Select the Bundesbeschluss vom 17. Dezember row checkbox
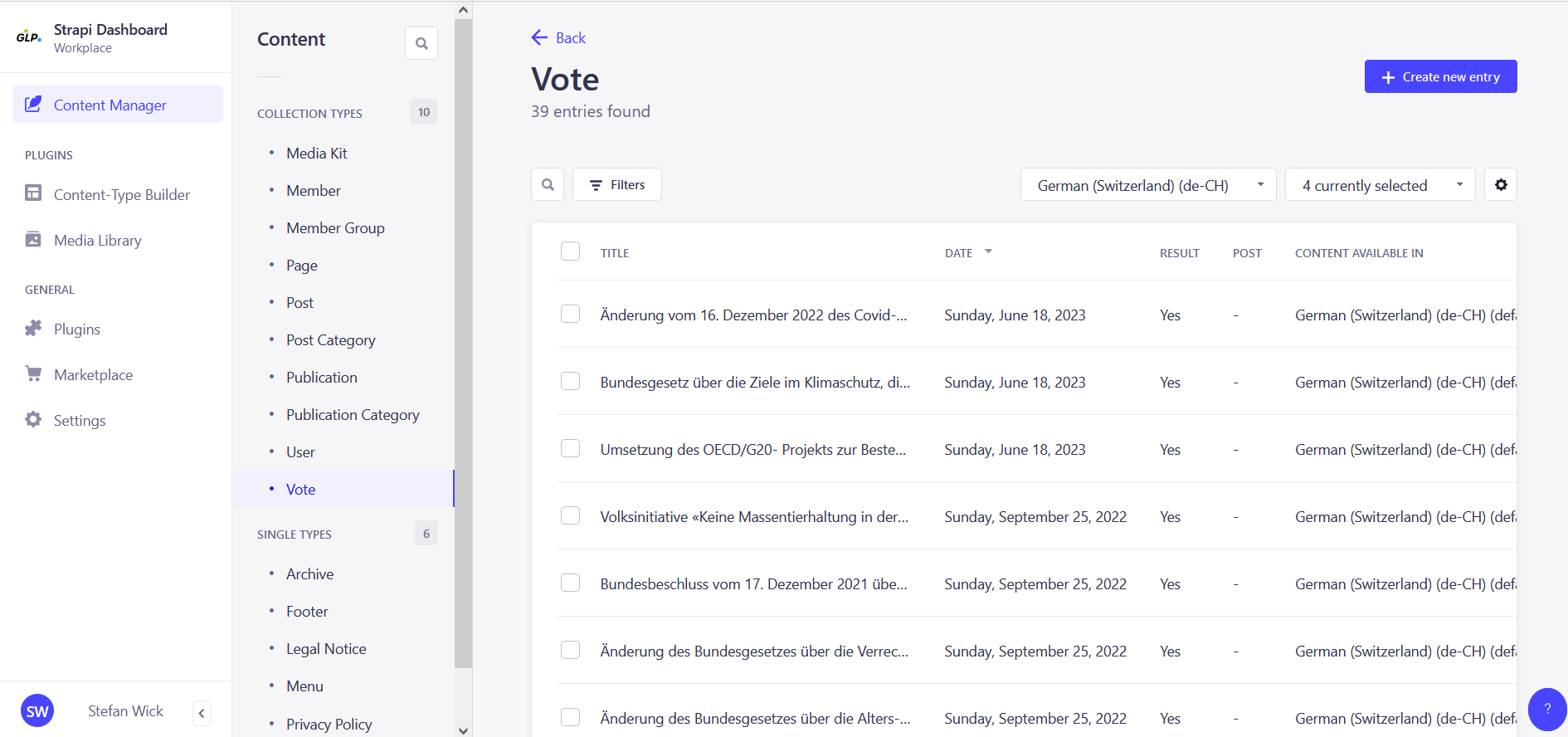Screen dimensions: 1568x737 coord(570,583)
